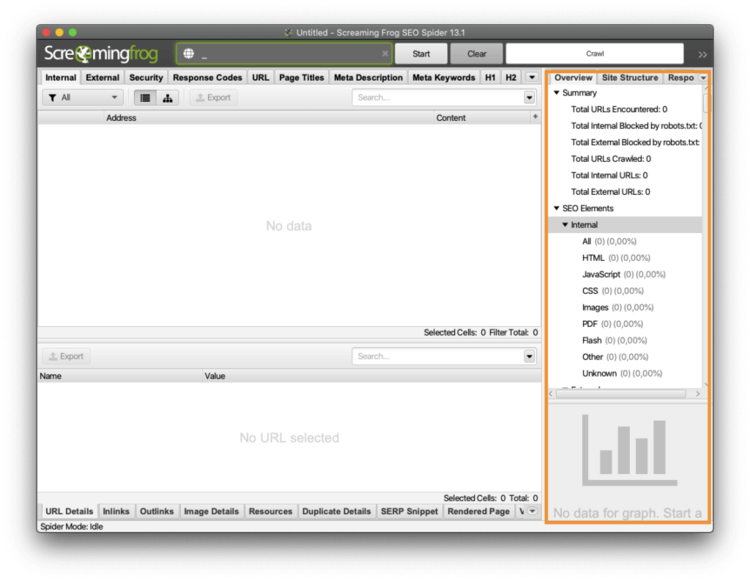Click the plus icon to add columns
The height and width of the screenshot is (581, 750).
point(535,117)
